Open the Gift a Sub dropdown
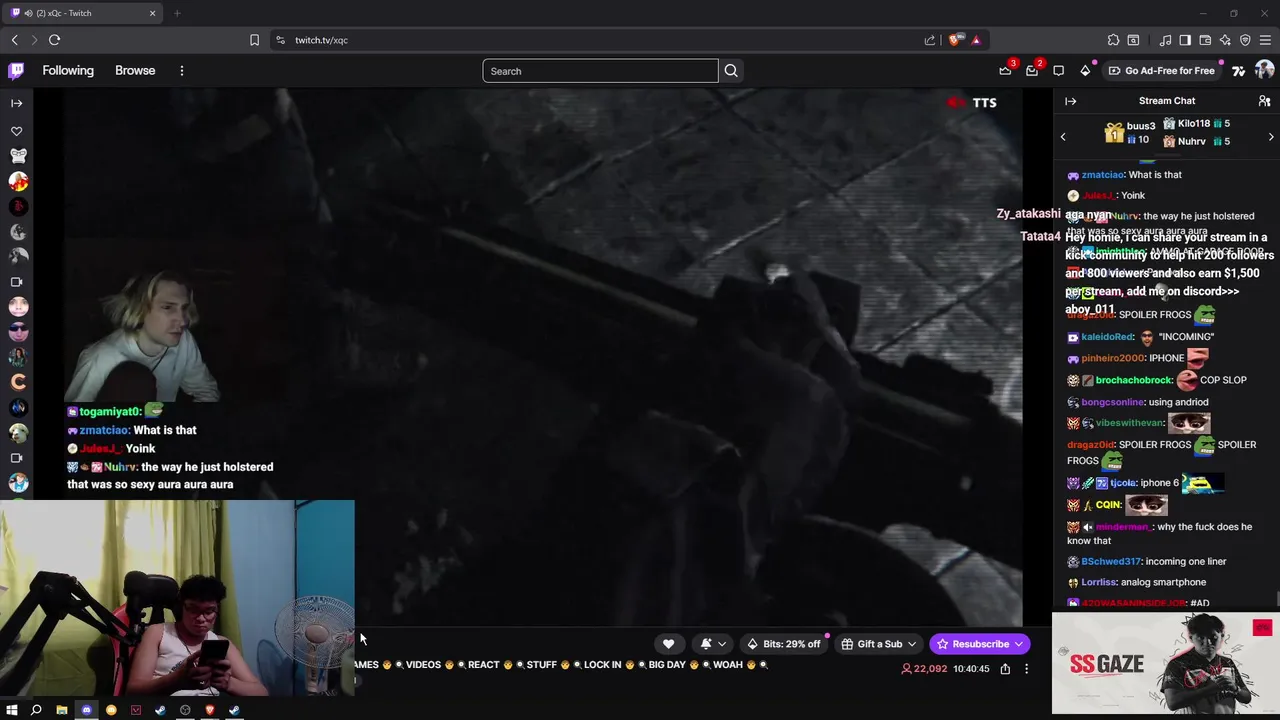The width and height of the screenshot is (1280, 720). (879, 644)
